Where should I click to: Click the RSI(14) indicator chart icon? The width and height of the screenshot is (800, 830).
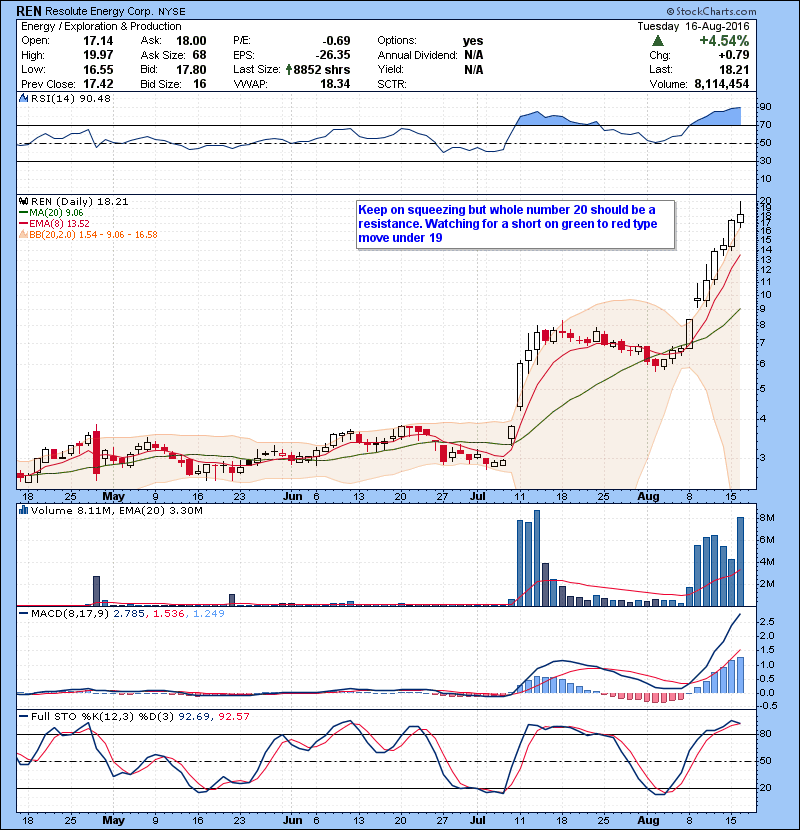[23, 98]
